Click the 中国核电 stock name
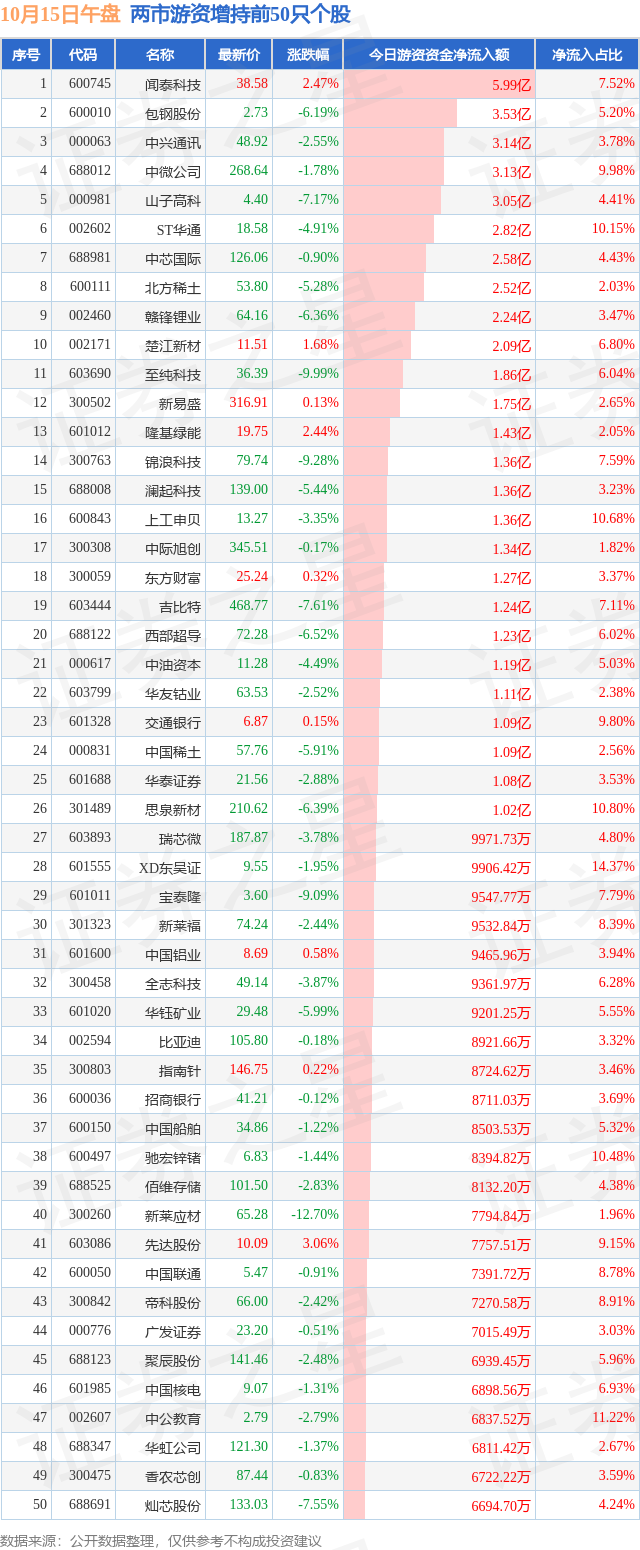This screenshot has width=640, height=1550. point(173,1390)
